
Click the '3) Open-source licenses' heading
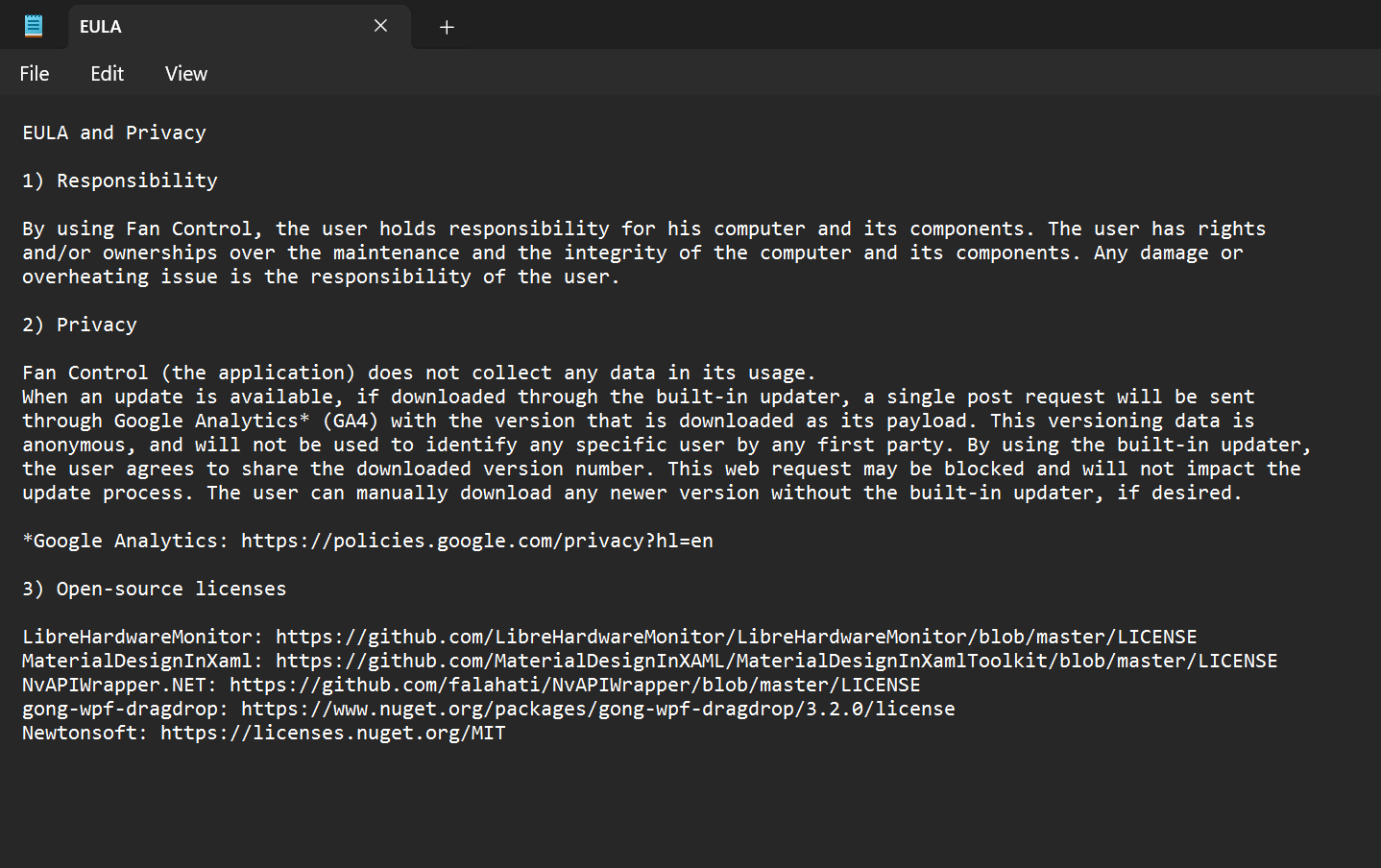pyautogui.click(x=155, y=589)
